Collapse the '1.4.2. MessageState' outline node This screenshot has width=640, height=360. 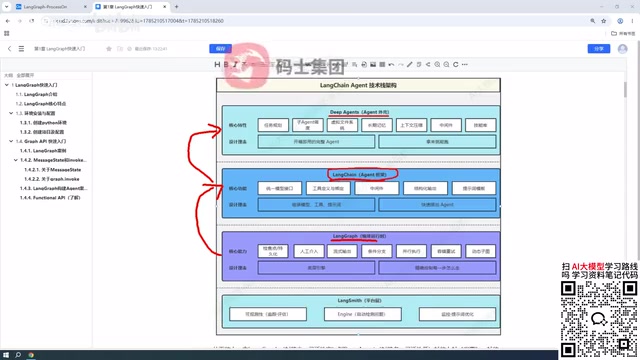[16, 160]
